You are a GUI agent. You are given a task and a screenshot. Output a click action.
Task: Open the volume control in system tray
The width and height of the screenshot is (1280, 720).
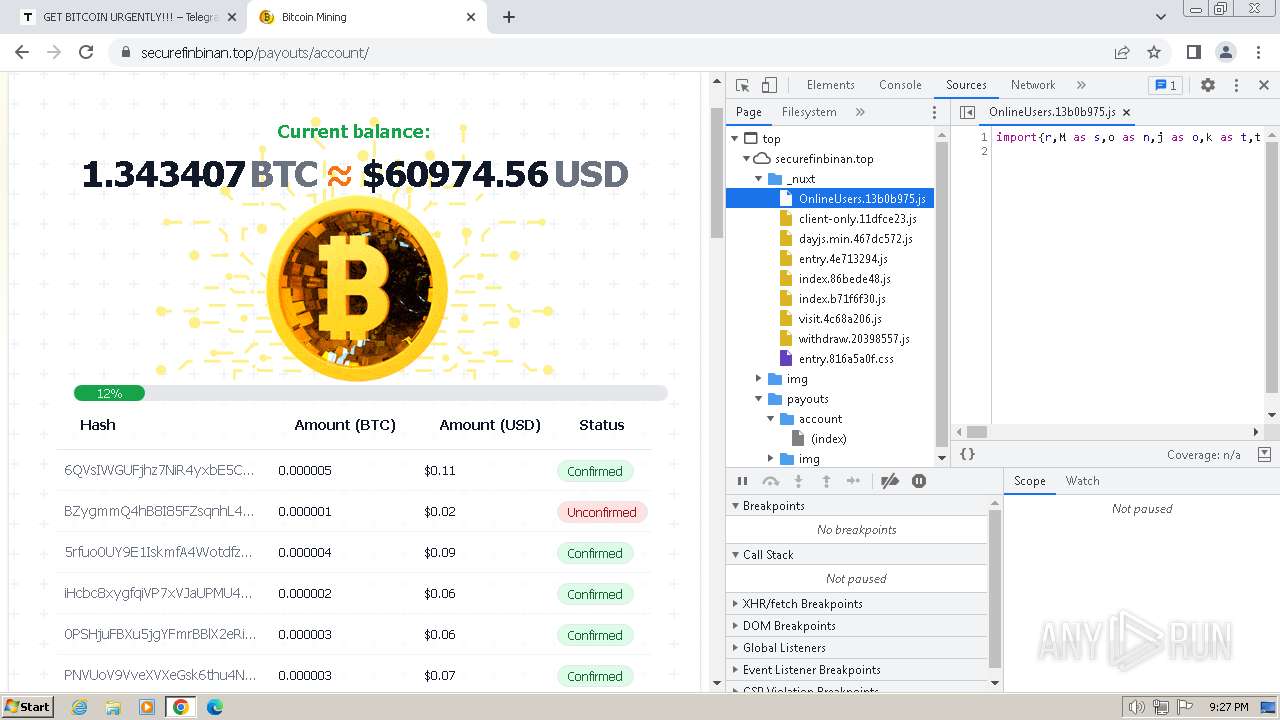point(1136,707)
